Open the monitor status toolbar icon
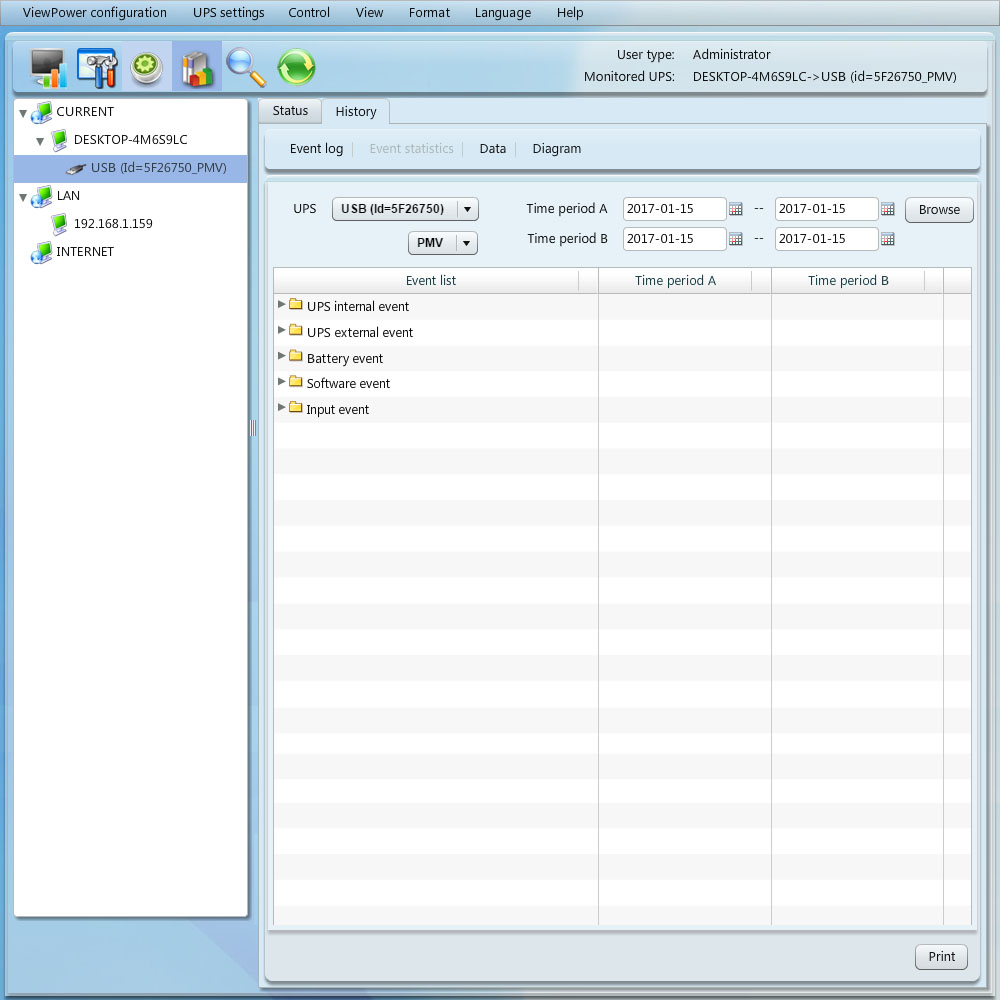Screen dimensions: 1000x1000 pyautogui.click(x=48, y=67)
